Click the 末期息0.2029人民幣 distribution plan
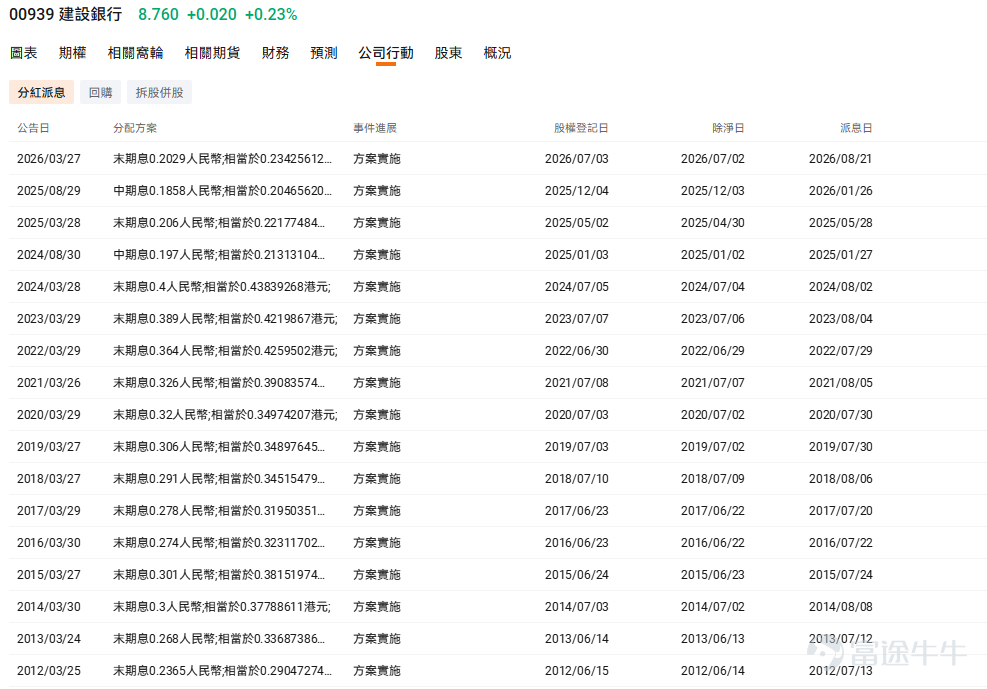 click(x=222, y=159)
